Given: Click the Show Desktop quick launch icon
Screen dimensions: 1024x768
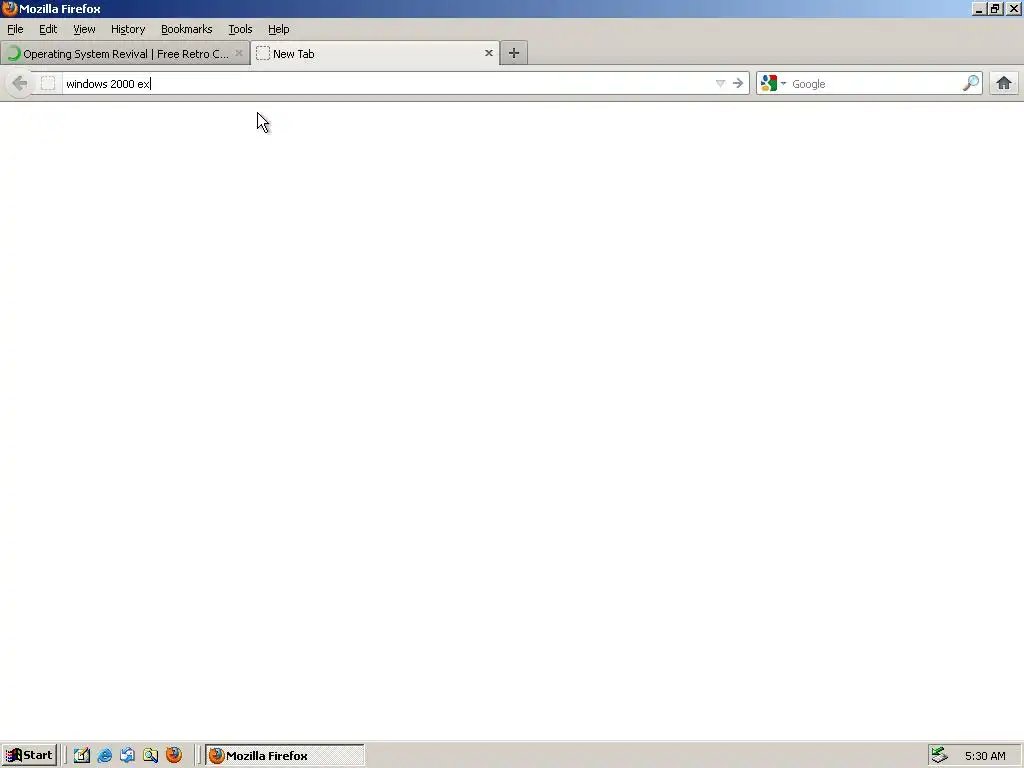Looking at the screenshot, I should pos(82,756).
